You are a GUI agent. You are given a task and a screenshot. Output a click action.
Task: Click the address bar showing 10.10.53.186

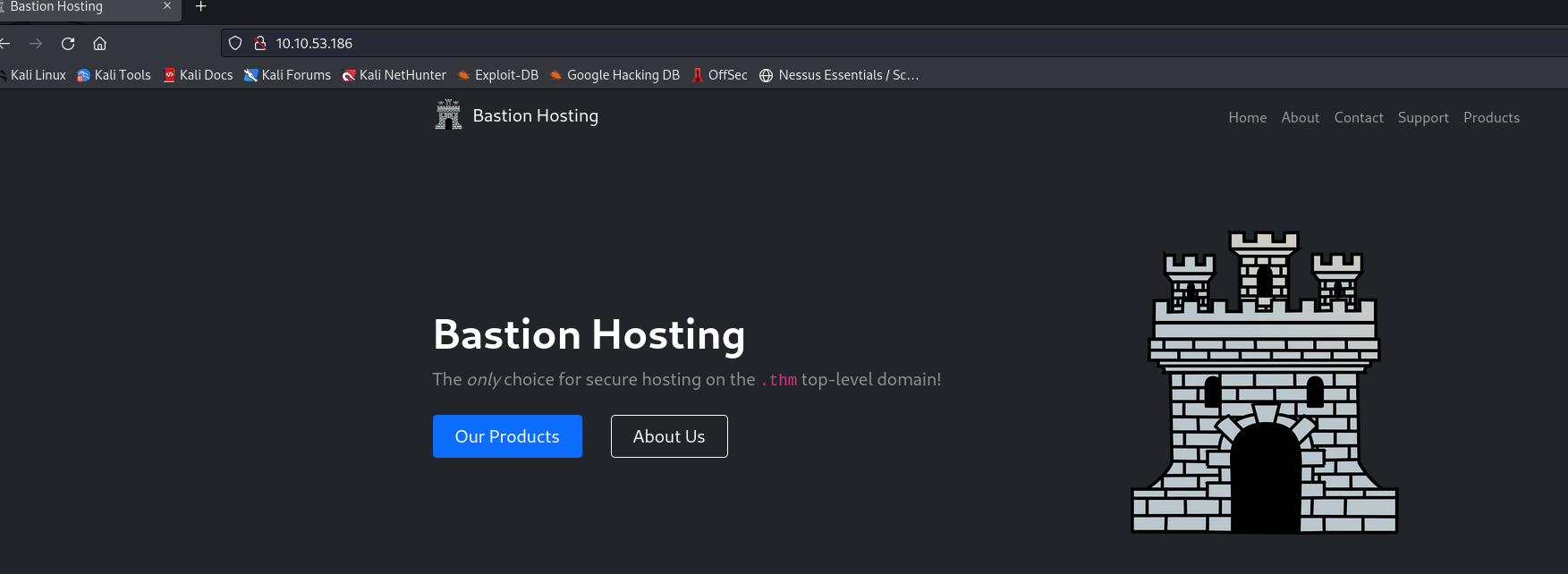(716, 43)
